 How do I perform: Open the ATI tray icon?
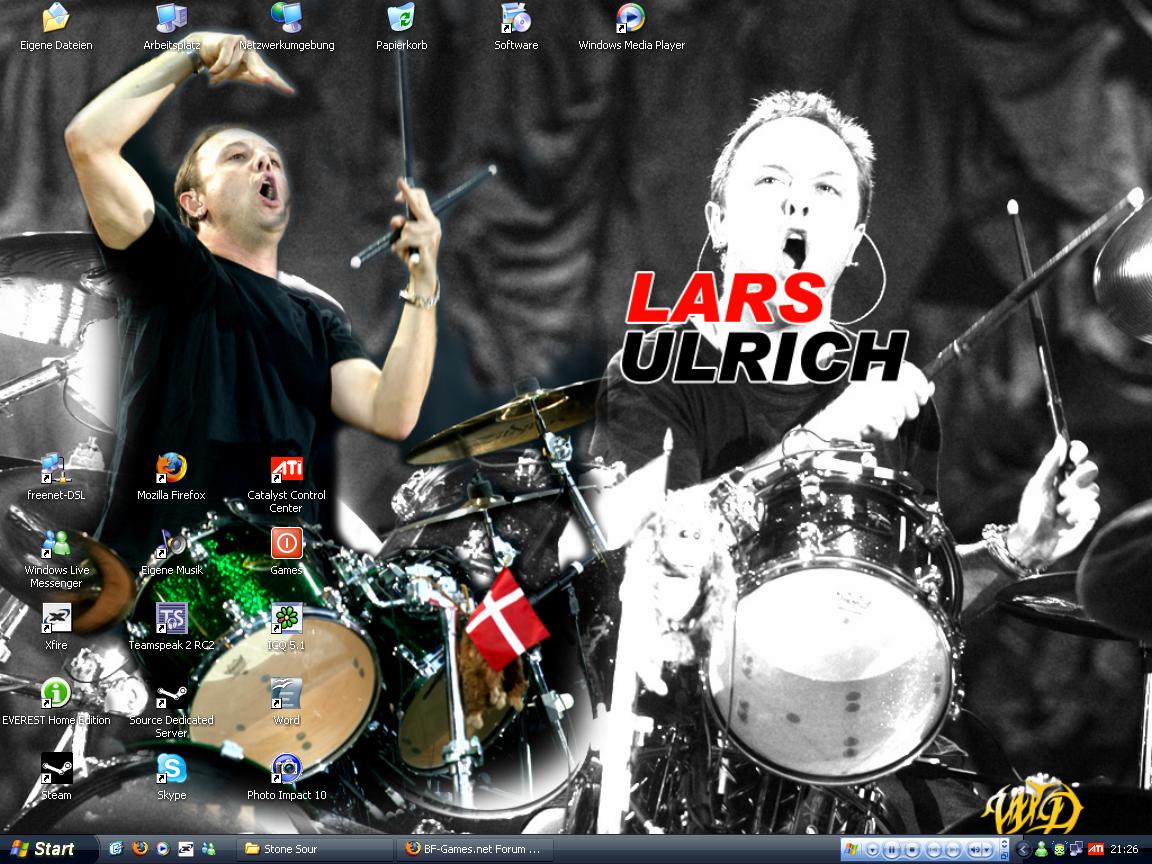pyautogui.click(x=1096, y=849)
